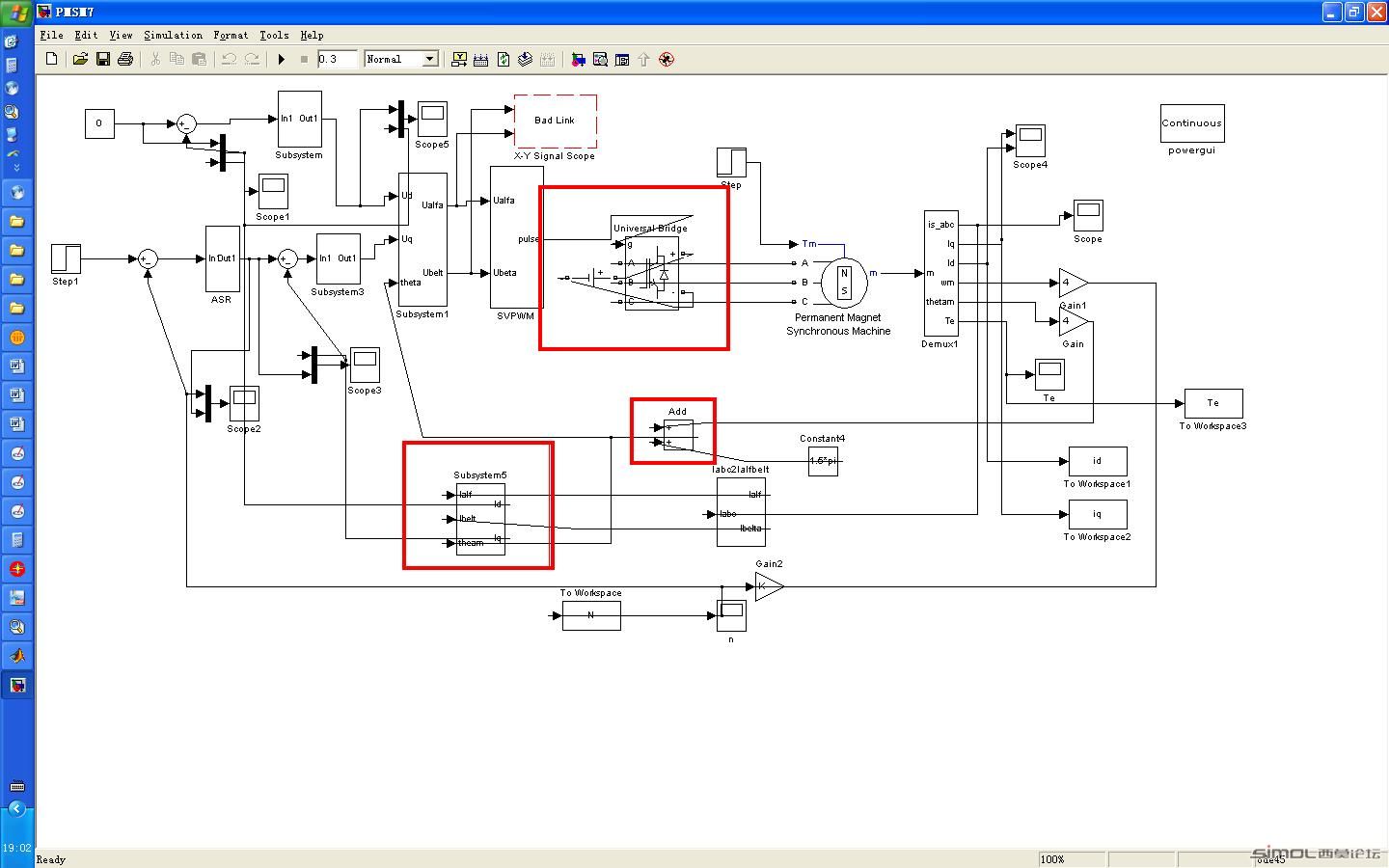Select the constant 0 block

pos(99,123)
